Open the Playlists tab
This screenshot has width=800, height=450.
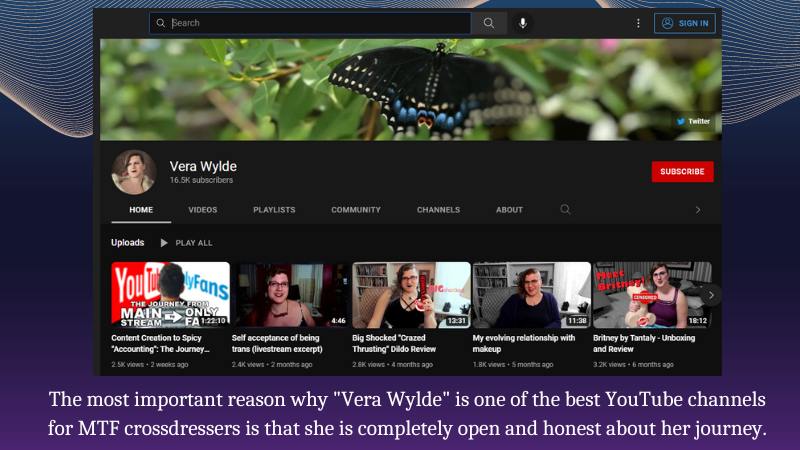[x=274, y=210]
